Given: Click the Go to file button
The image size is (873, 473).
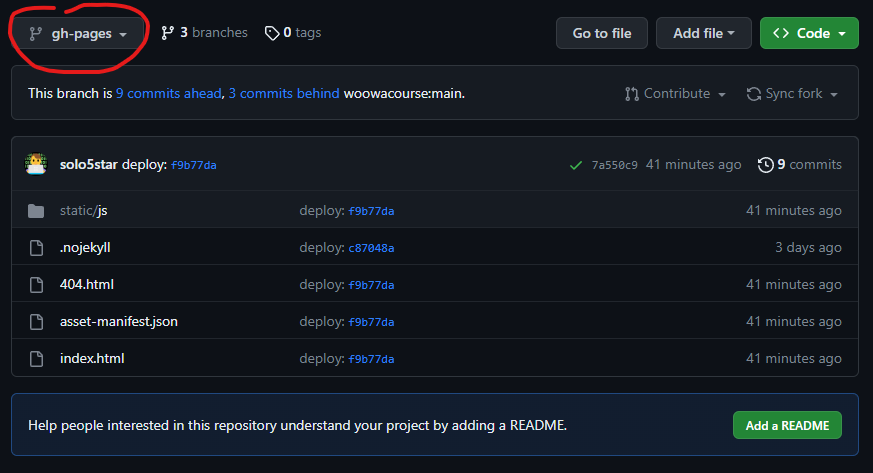Looking at the screenshot, I should tap(602, 33).
